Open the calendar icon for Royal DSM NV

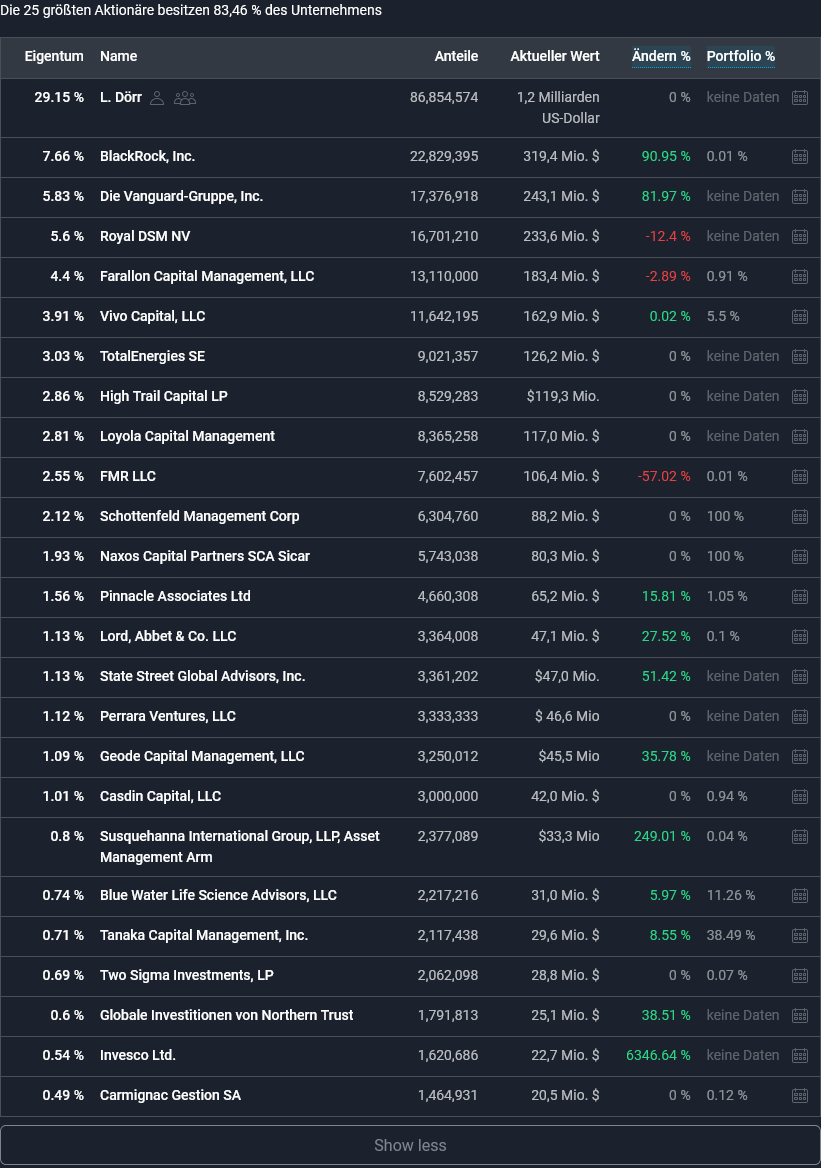(x=800, y=237)
